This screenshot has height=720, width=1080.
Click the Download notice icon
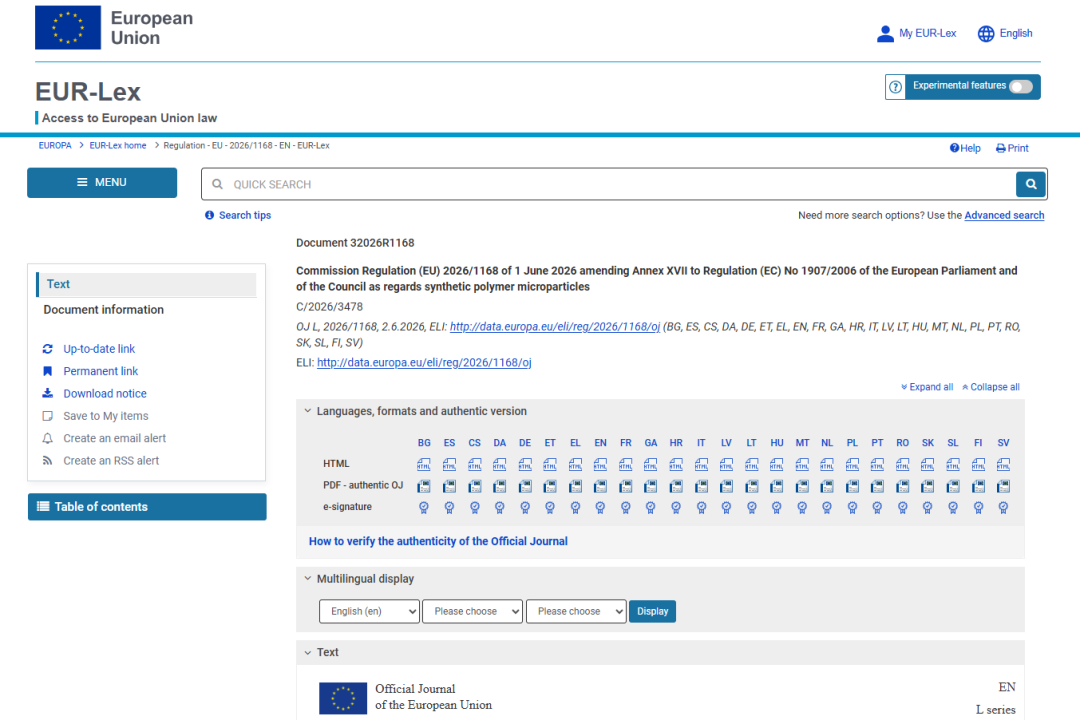click(48, 393)
